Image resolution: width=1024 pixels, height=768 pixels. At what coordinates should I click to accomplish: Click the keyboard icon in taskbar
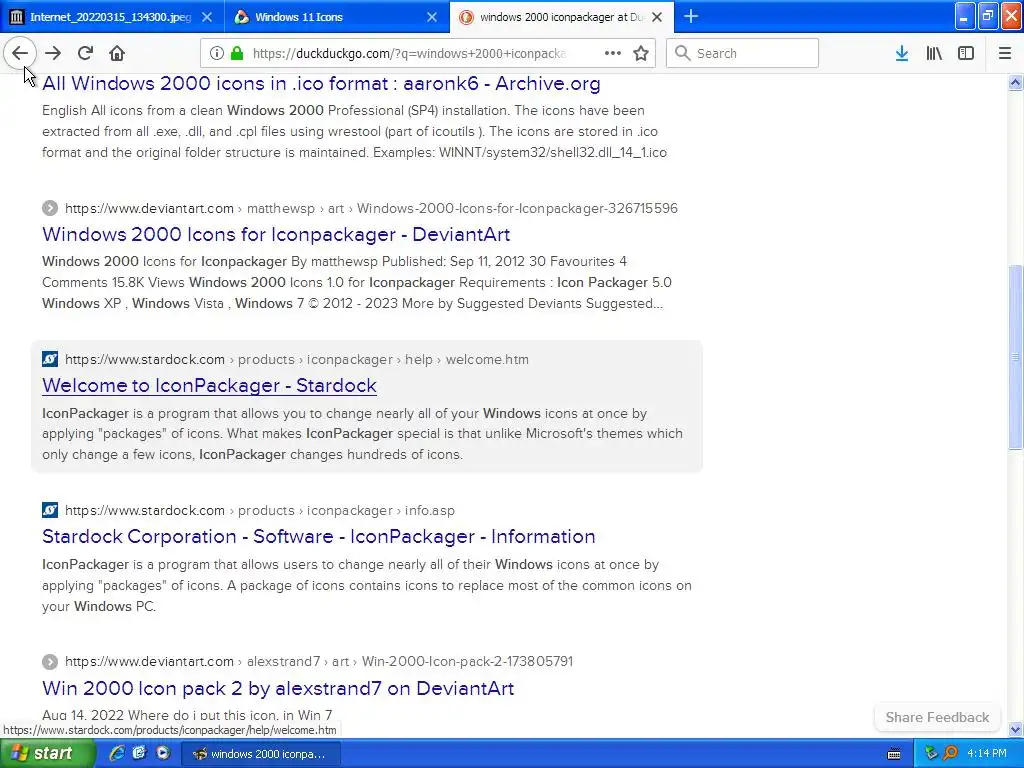pyautogui.click(x=894, y=754)
